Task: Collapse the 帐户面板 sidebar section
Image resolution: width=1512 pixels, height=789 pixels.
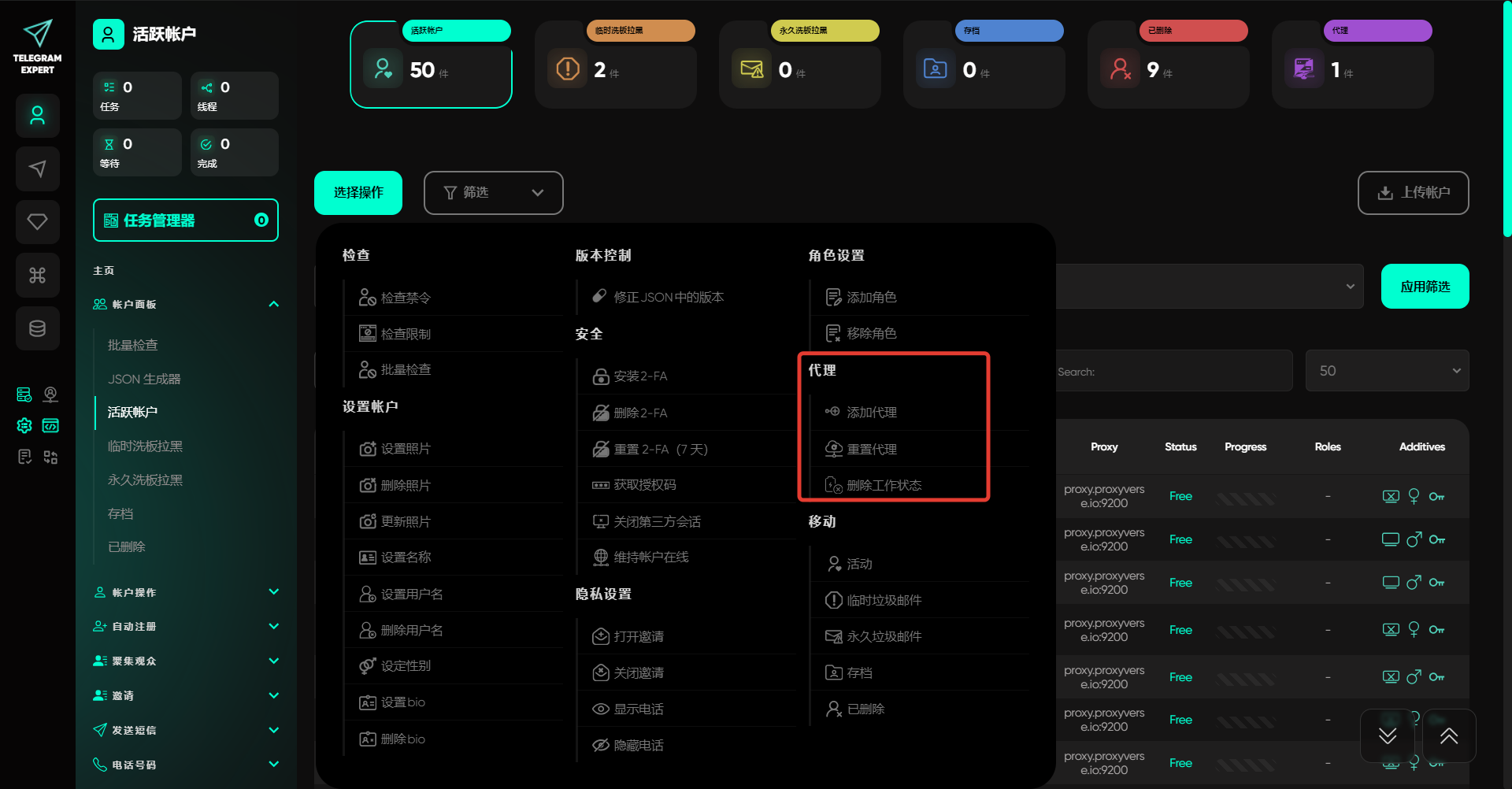Action: click(x=274, y=305)
